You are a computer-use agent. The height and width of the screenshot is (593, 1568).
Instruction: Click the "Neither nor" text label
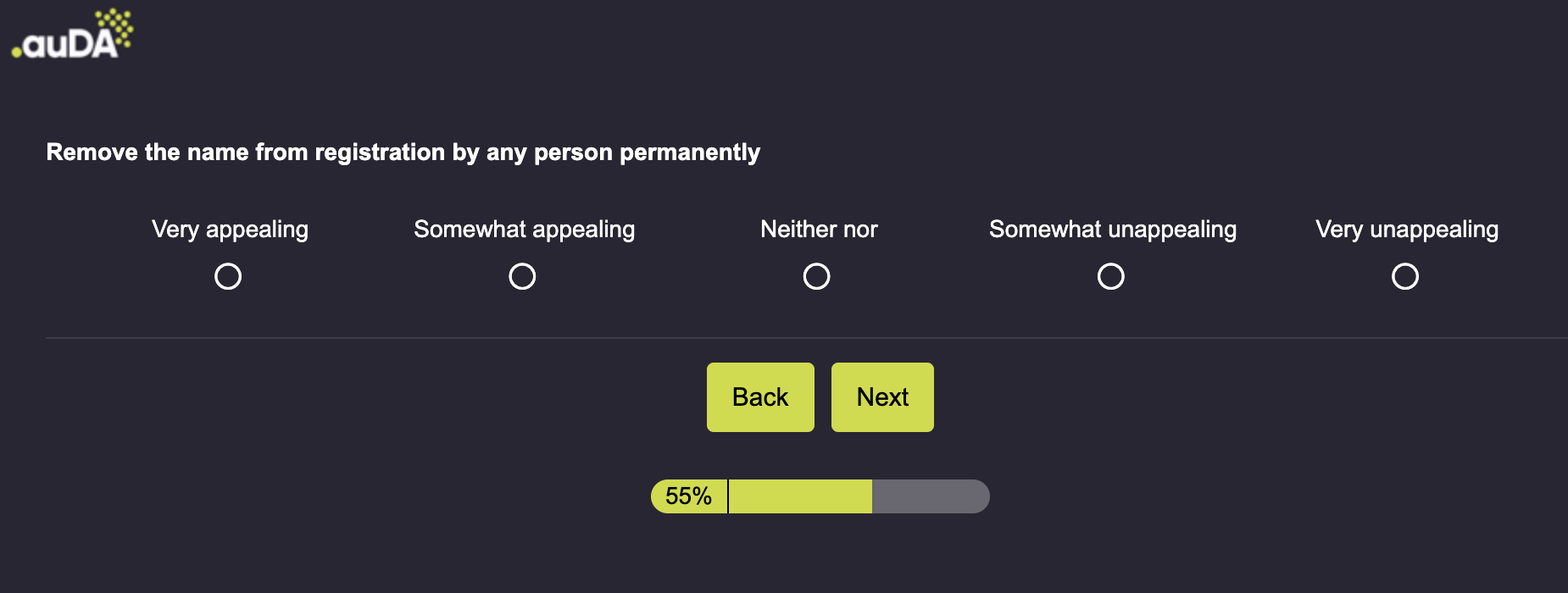819,230
